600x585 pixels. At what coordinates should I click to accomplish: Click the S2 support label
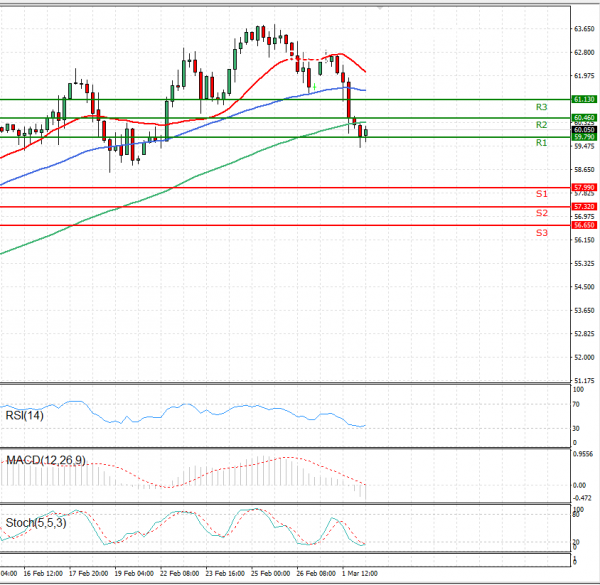pyautogui.click(x=541, y=213)
